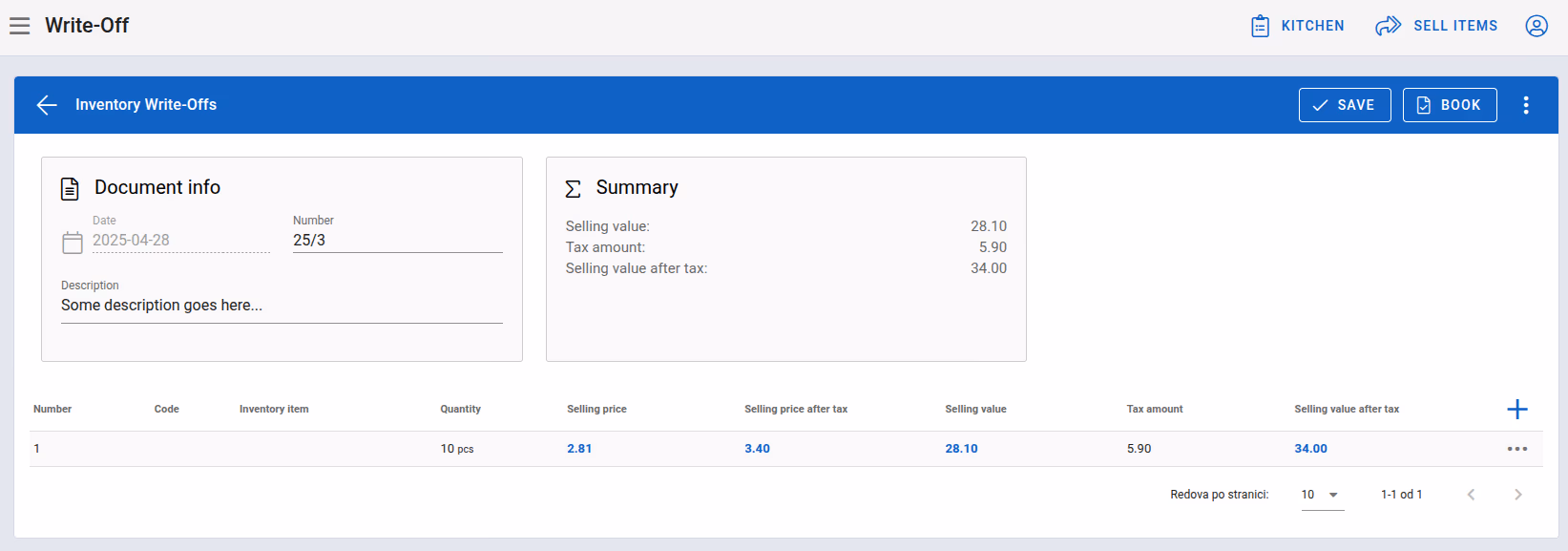This screenshot has height=551, width=1568.
Task: Open the user account menu
Action: click(1537, 26)
